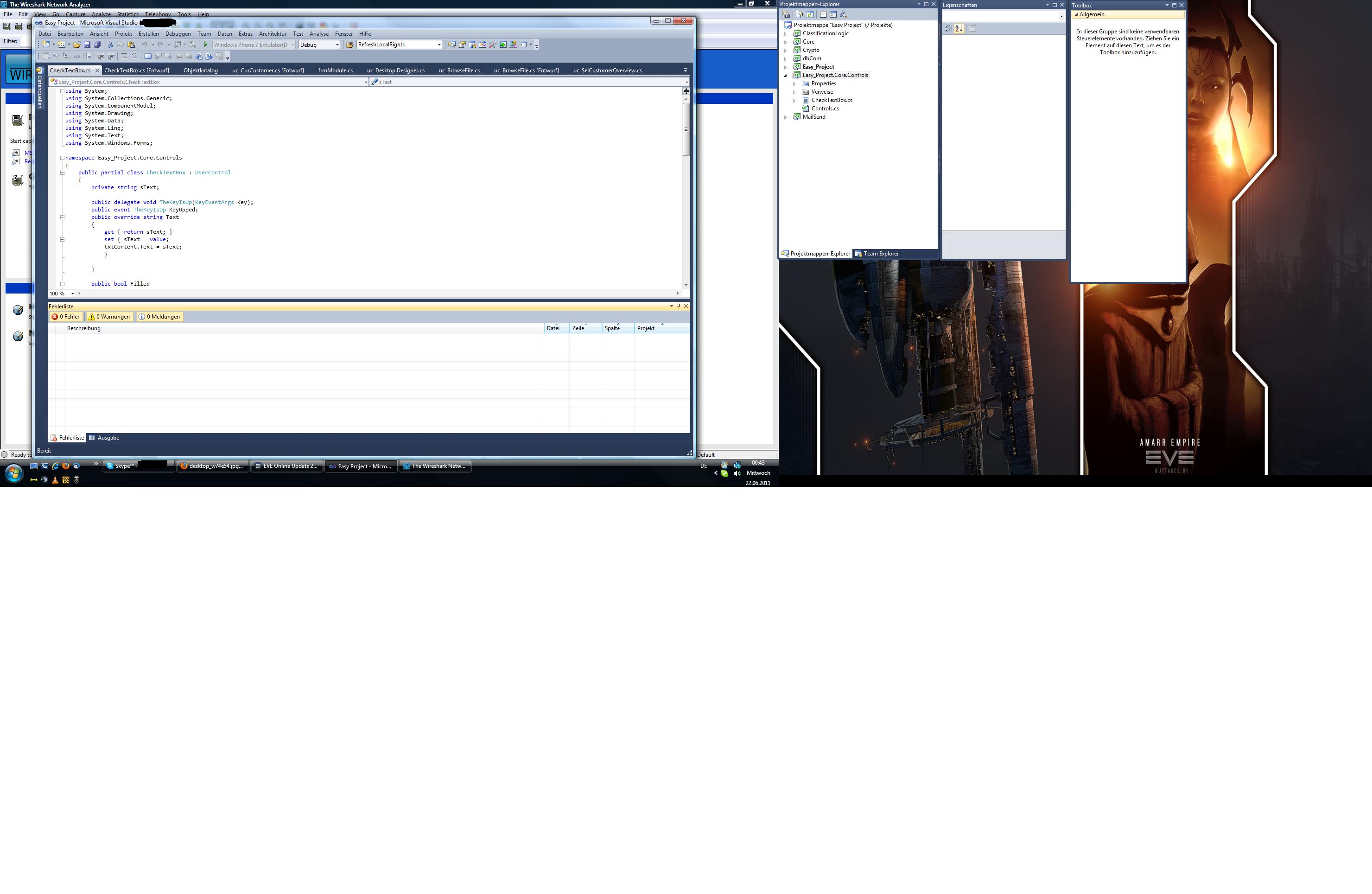Open the Debug configuration dropdown
This screenshot has height=894, width=1372.
[337, 45]
